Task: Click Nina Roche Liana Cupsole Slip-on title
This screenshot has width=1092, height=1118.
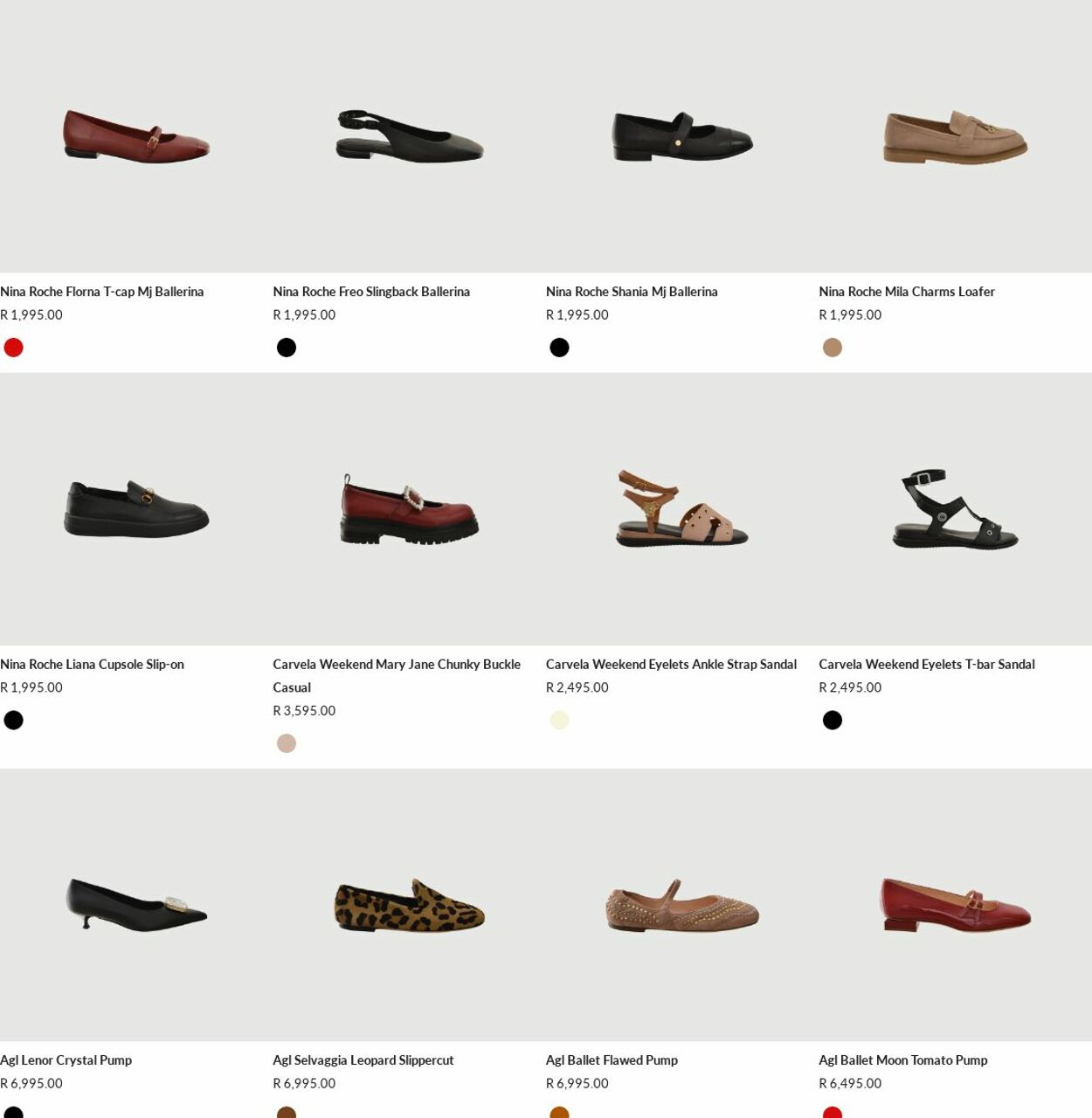Action: tap(92, 665)
